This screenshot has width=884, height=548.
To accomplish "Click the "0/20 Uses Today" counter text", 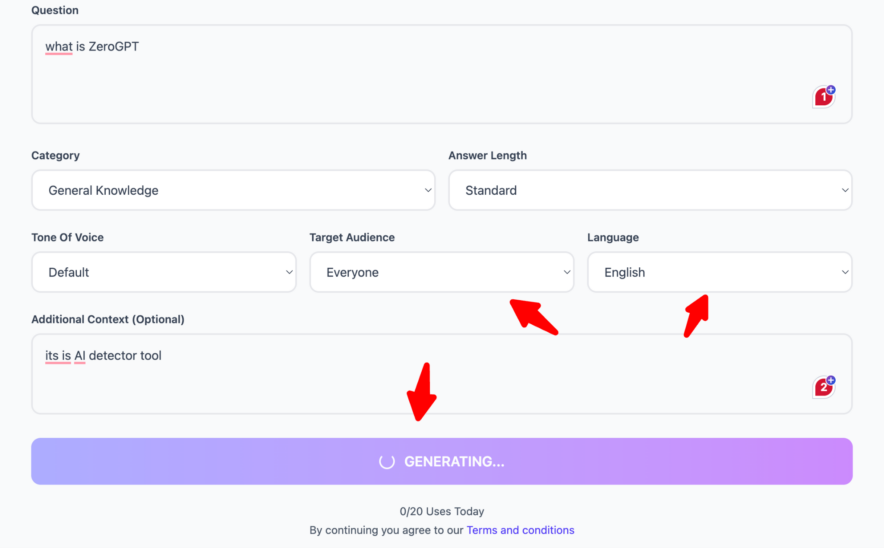I will pos(441,512).
